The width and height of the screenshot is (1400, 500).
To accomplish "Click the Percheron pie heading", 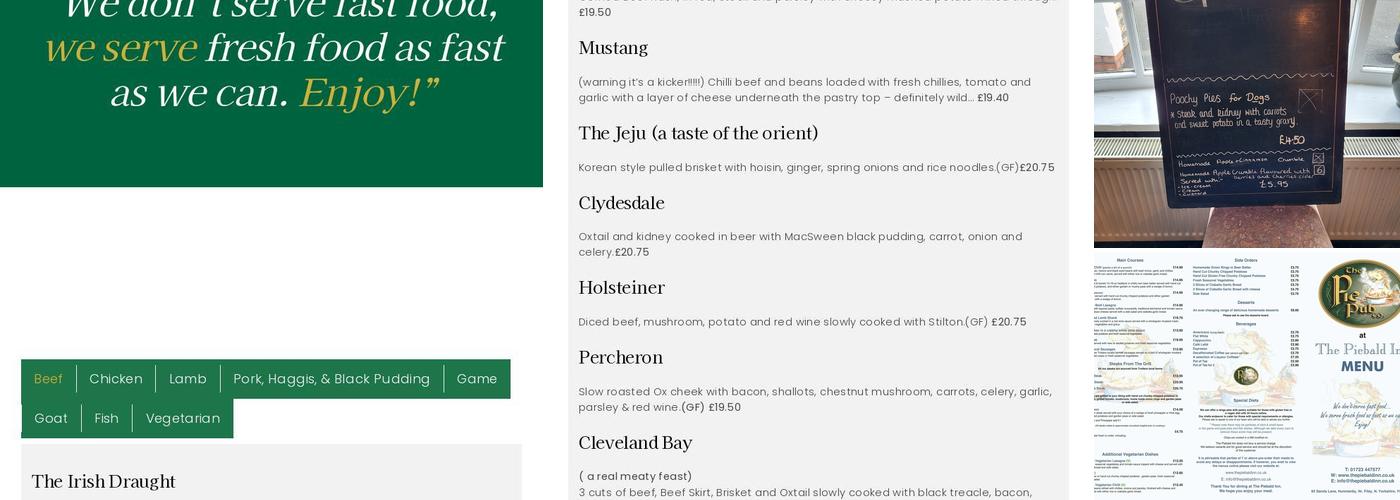I will coord(620,358).
